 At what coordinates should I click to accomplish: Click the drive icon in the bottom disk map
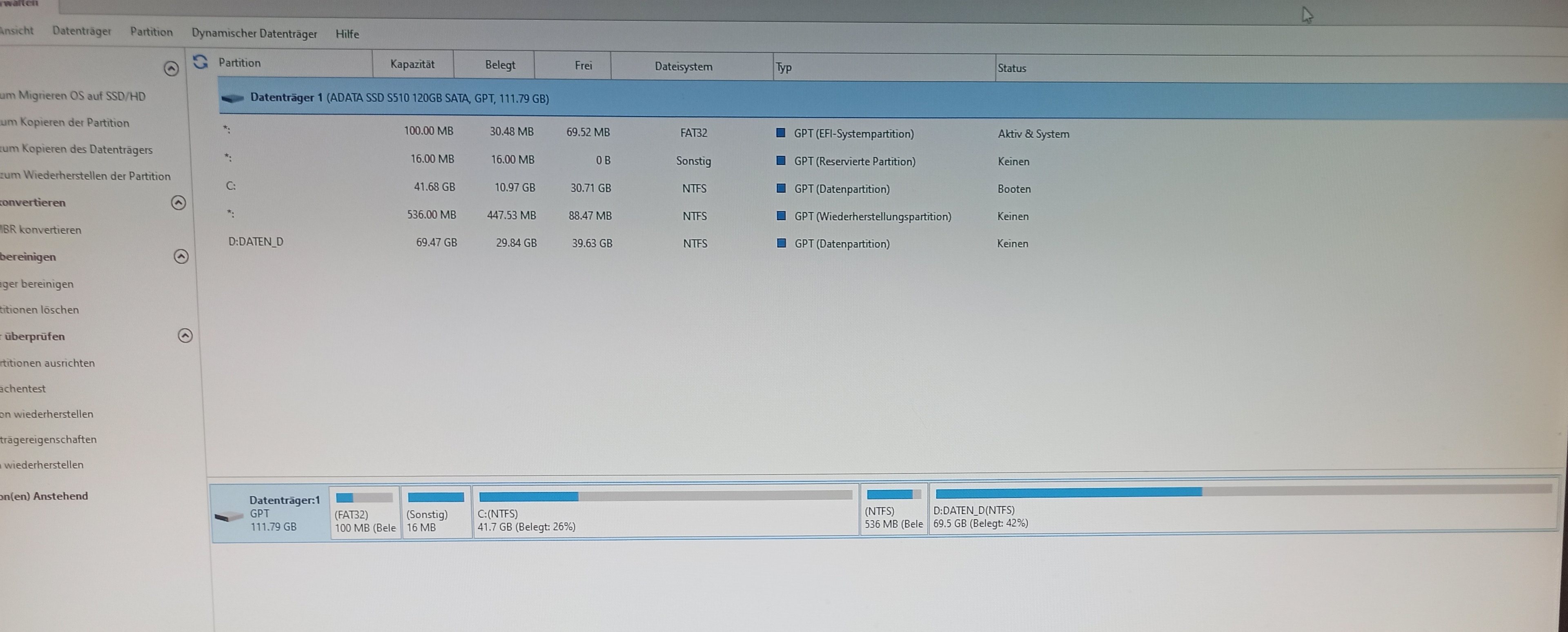tap(229, 516)
